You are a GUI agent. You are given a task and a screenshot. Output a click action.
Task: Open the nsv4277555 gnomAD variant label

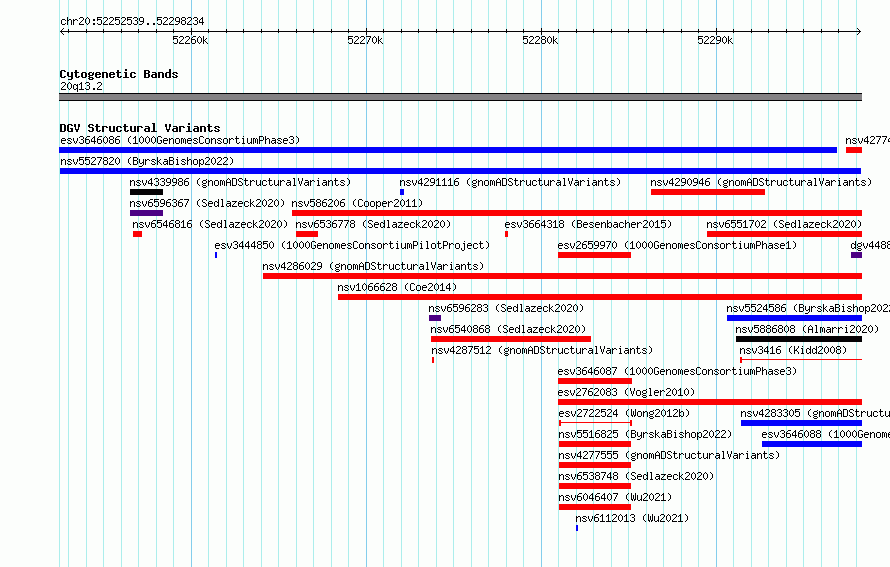(x=669, y=455)
